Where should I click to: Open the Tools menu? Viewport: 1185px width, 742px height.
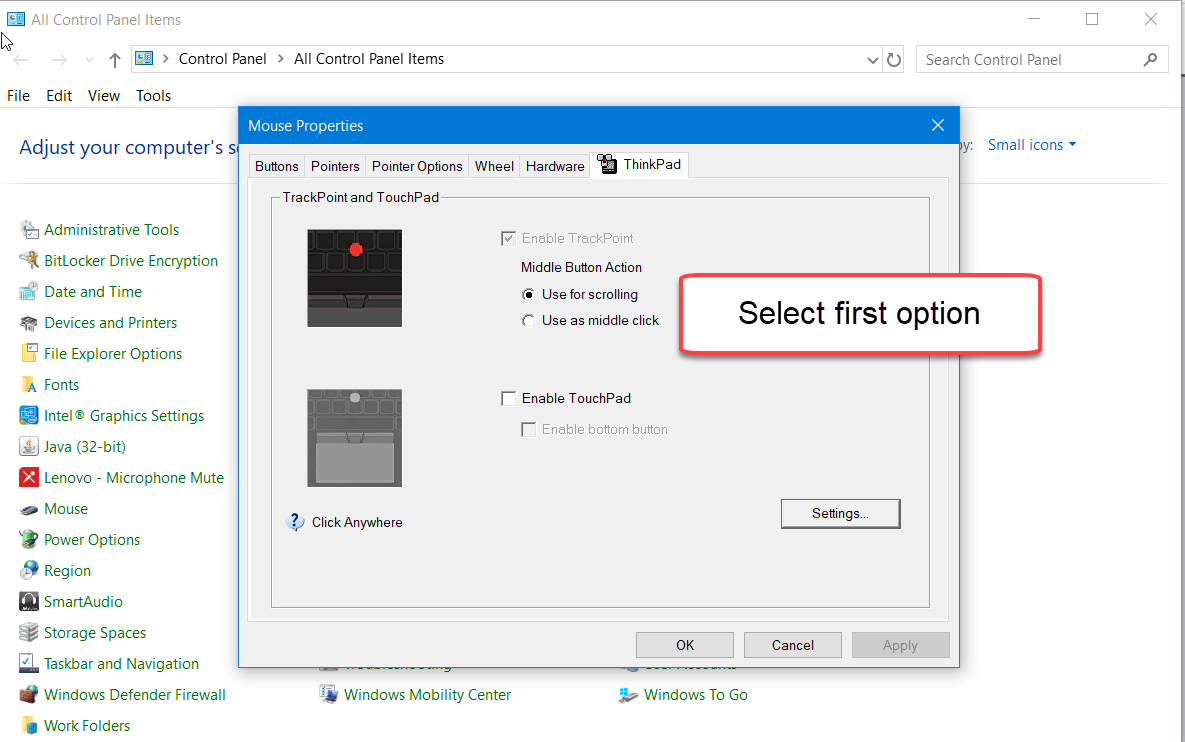[153, 95]
